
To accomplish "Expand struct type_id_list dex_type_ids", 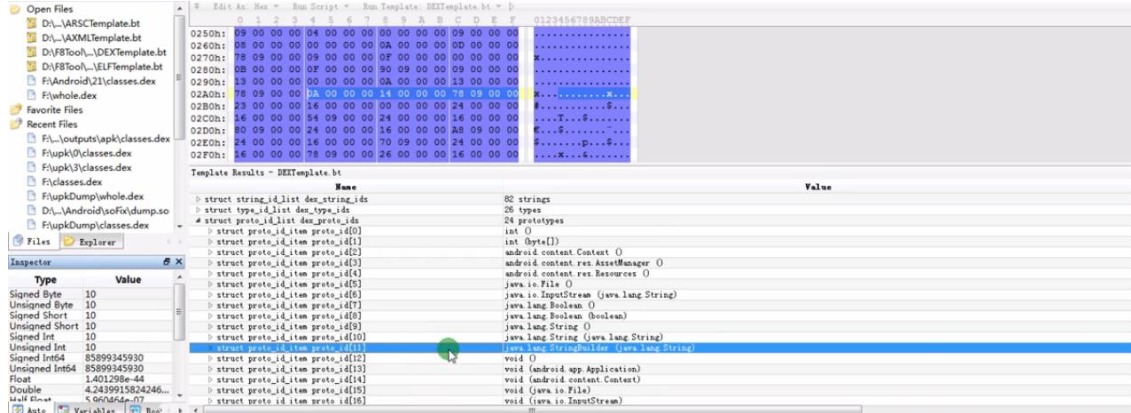I will (198, 209).
